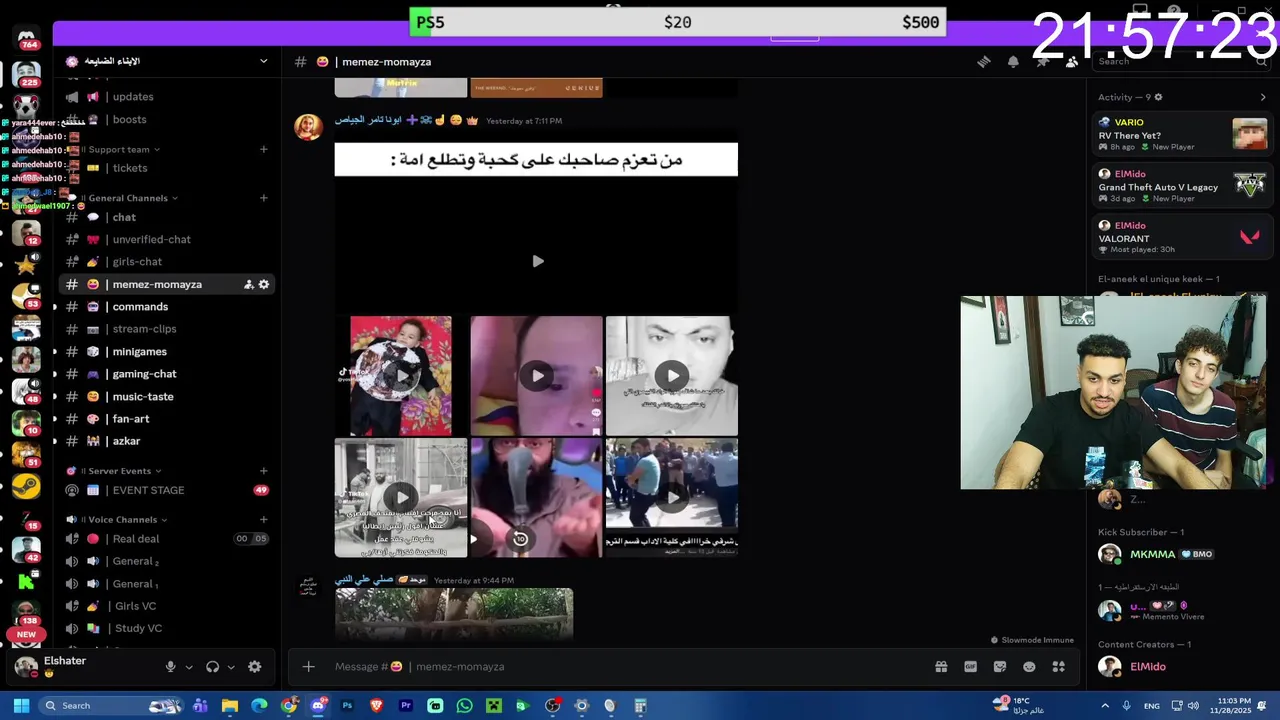The height and width of the screenshot is (720, 1280).
Task: Open the chat channel
Action: click(x=167, y=217)
